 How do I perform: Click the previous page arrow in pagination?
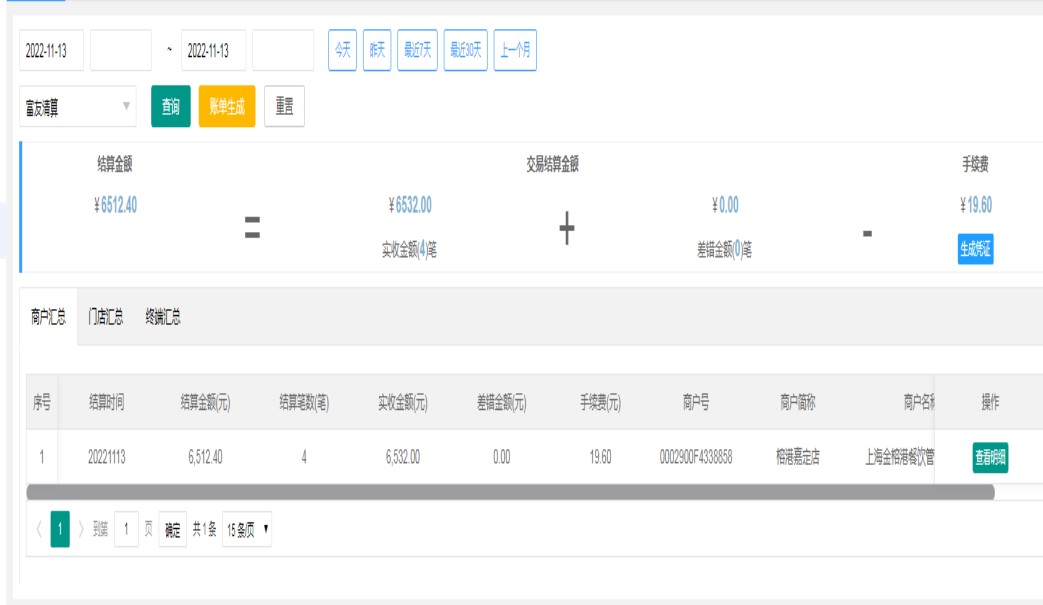point(38,530)
